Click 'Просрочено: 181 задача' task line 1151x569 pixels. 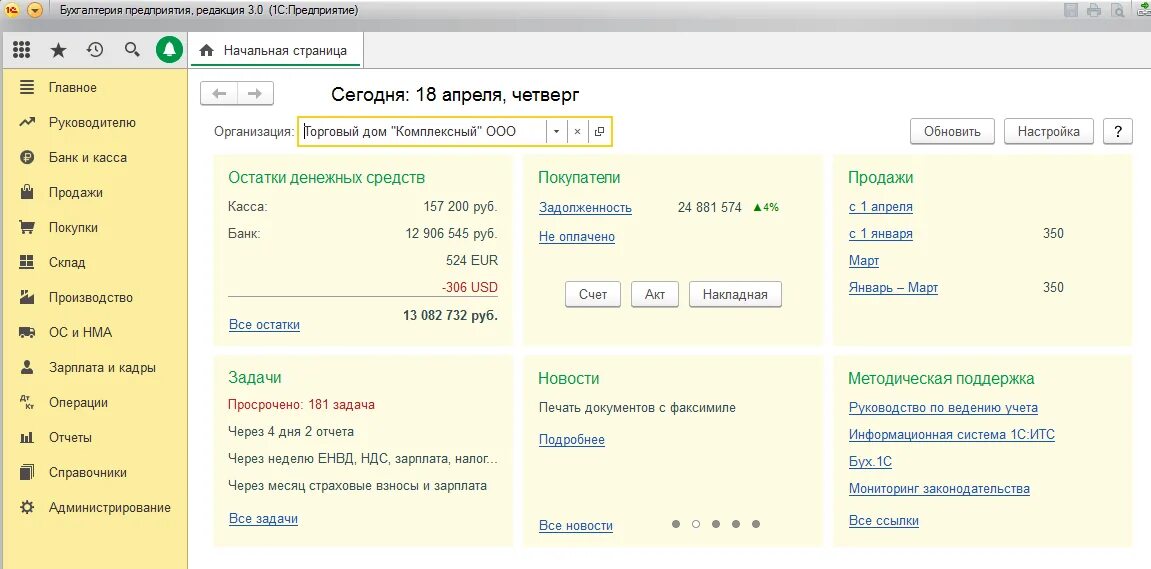point(302,405)
